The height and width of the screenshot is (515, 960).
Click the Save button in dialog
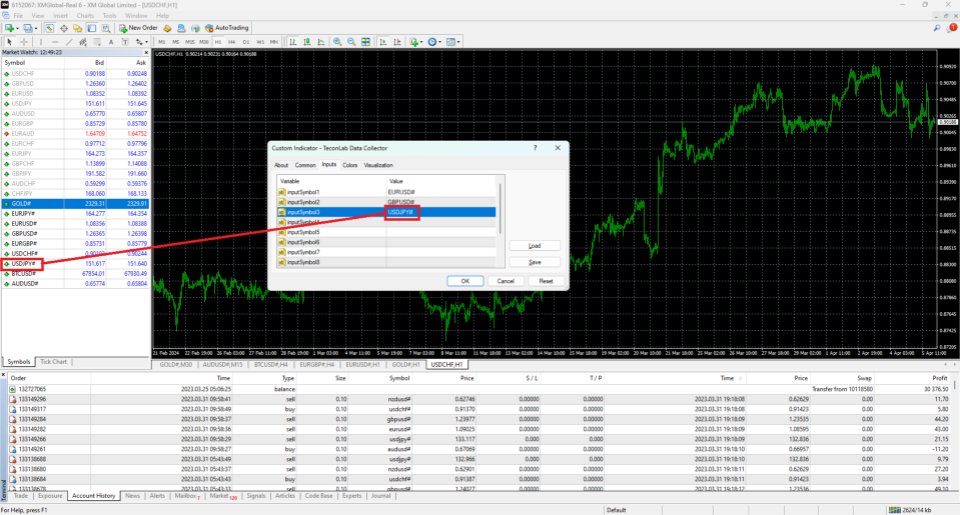(534, 262)
